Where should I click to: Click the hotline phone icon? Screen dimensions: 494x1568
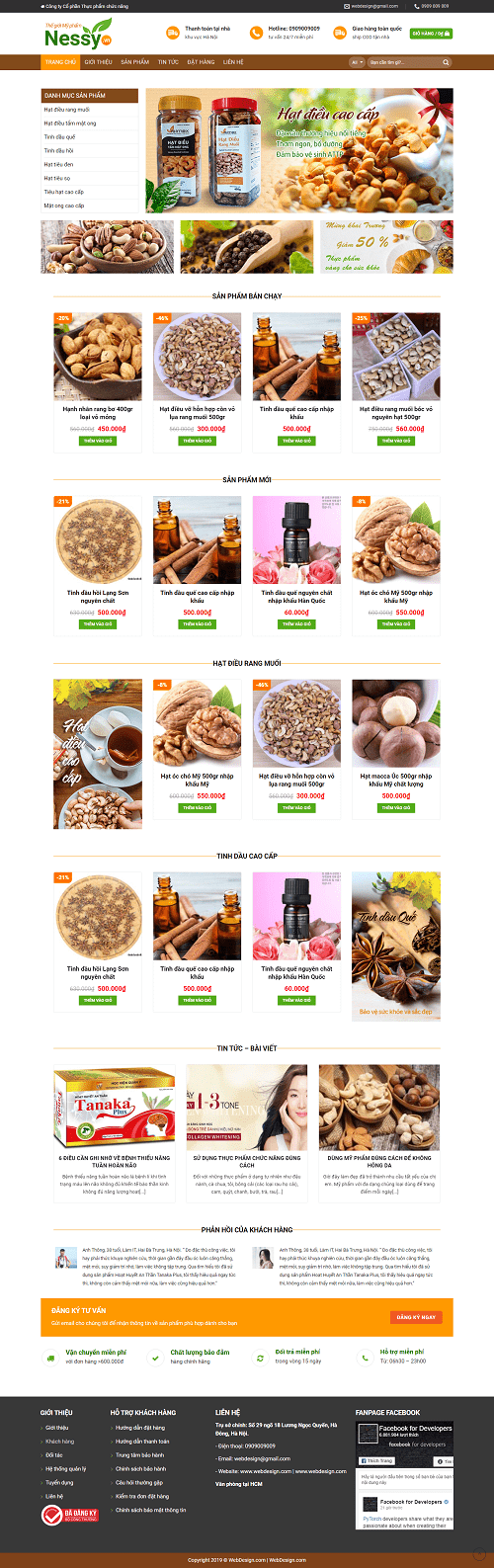click(x=257, y=33)
